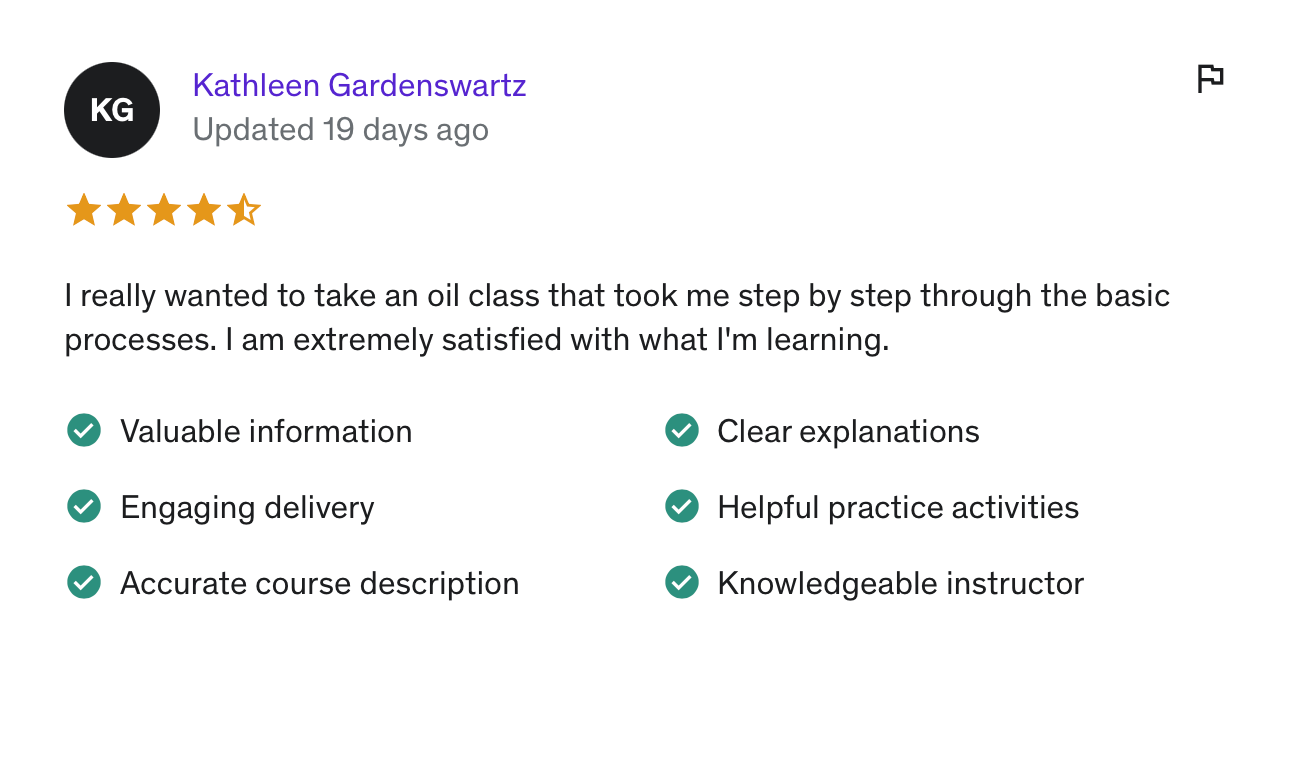Click the checkmark beside Valuable information

click(x=84, y=431)
